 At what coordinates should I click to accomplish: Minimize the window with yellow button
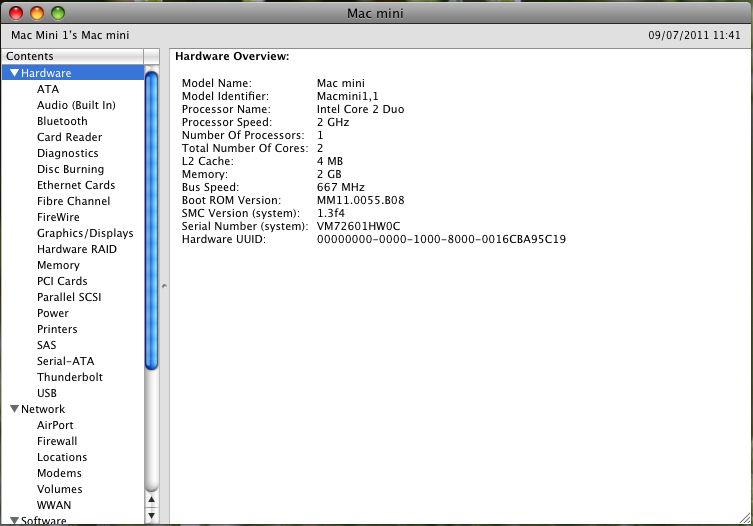click(x=37, y=13)
